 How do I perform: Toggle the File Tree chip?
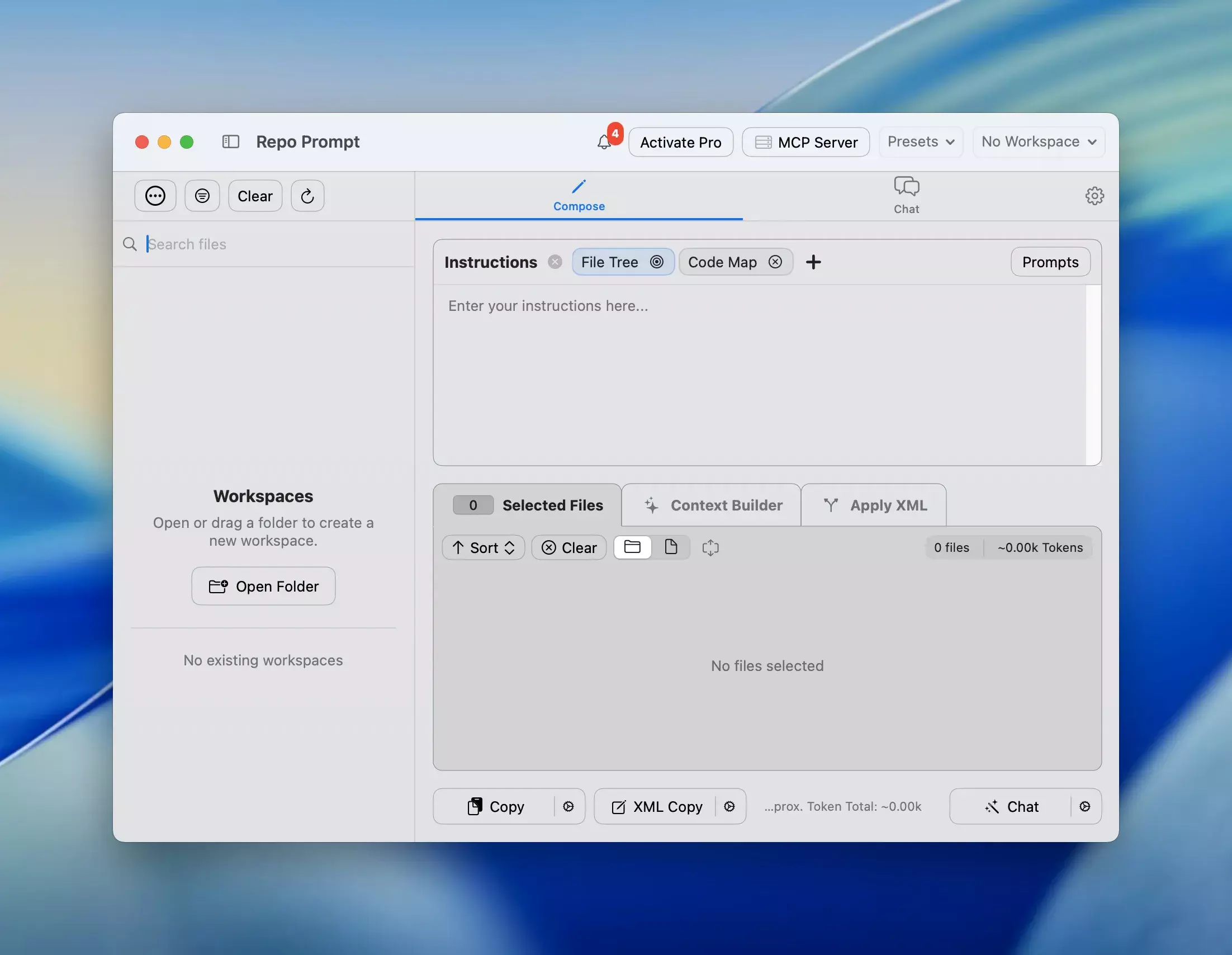[x=622, y=262]
